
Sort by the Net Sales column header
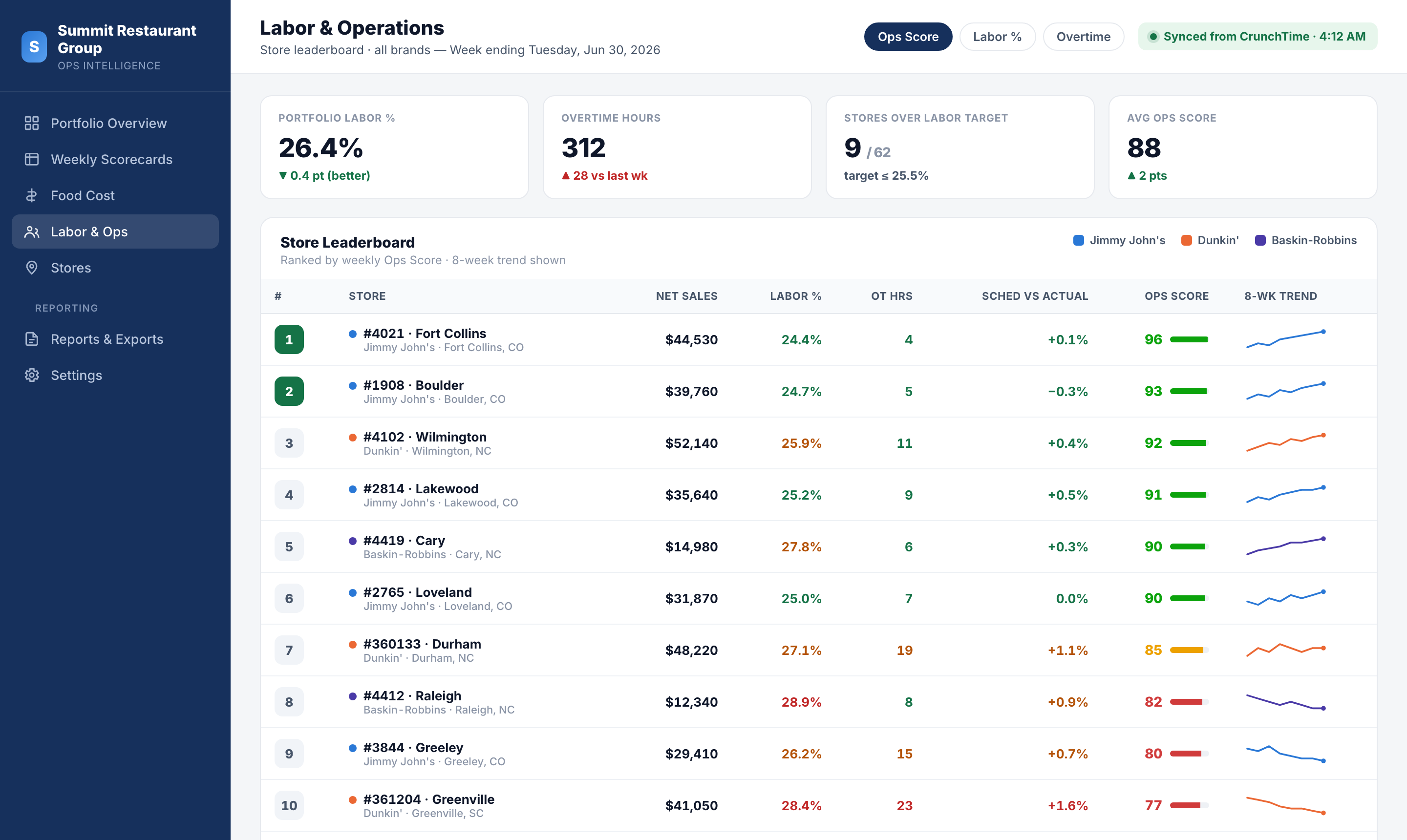point(686,296)
